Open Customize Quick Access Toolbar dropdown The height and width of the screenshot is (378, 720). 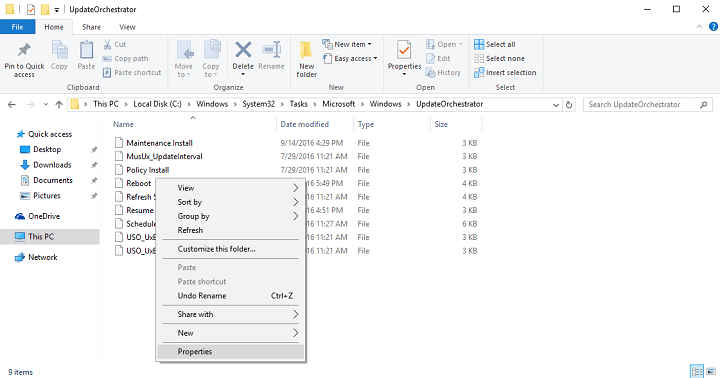click(x=56, y=10)
